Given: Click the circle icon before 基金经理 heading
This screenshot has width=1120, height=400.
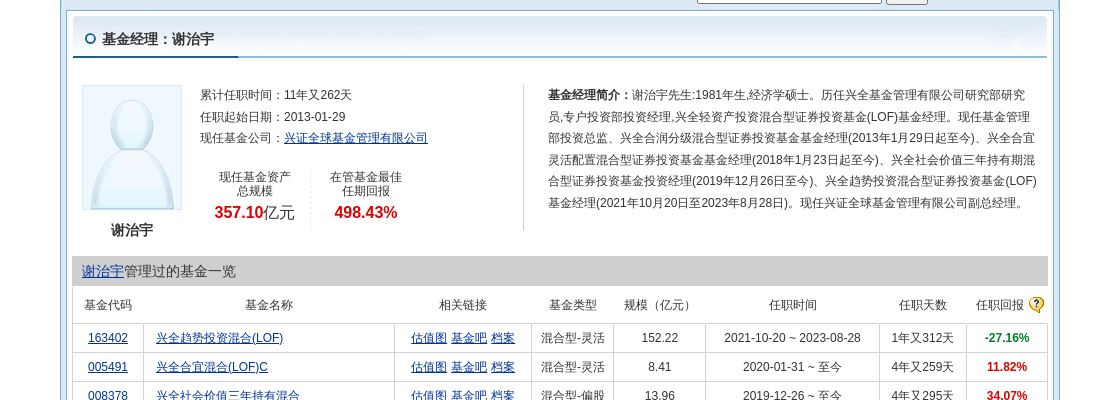Looking at the screenshot, I should (x=90, y=39).
